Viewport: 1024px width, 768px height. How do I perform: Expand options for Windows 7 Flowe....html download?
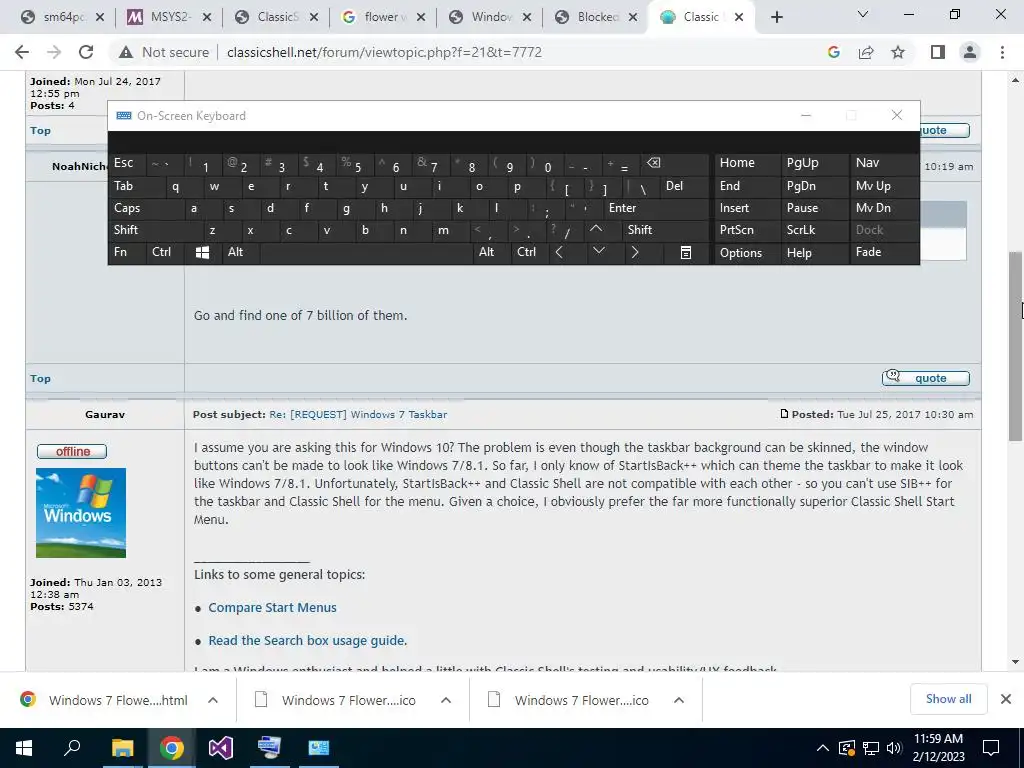[x=213, y=700]
